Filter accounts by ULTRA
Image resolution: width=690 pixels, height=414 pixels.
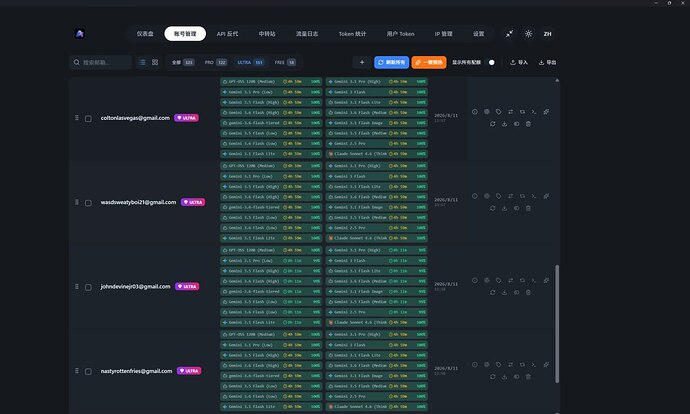(x=250, y=62)
